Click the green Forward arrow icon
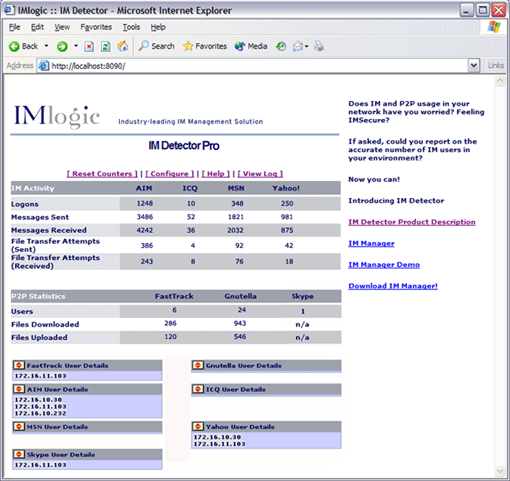 pyautogui.click(x=62, y=46)
